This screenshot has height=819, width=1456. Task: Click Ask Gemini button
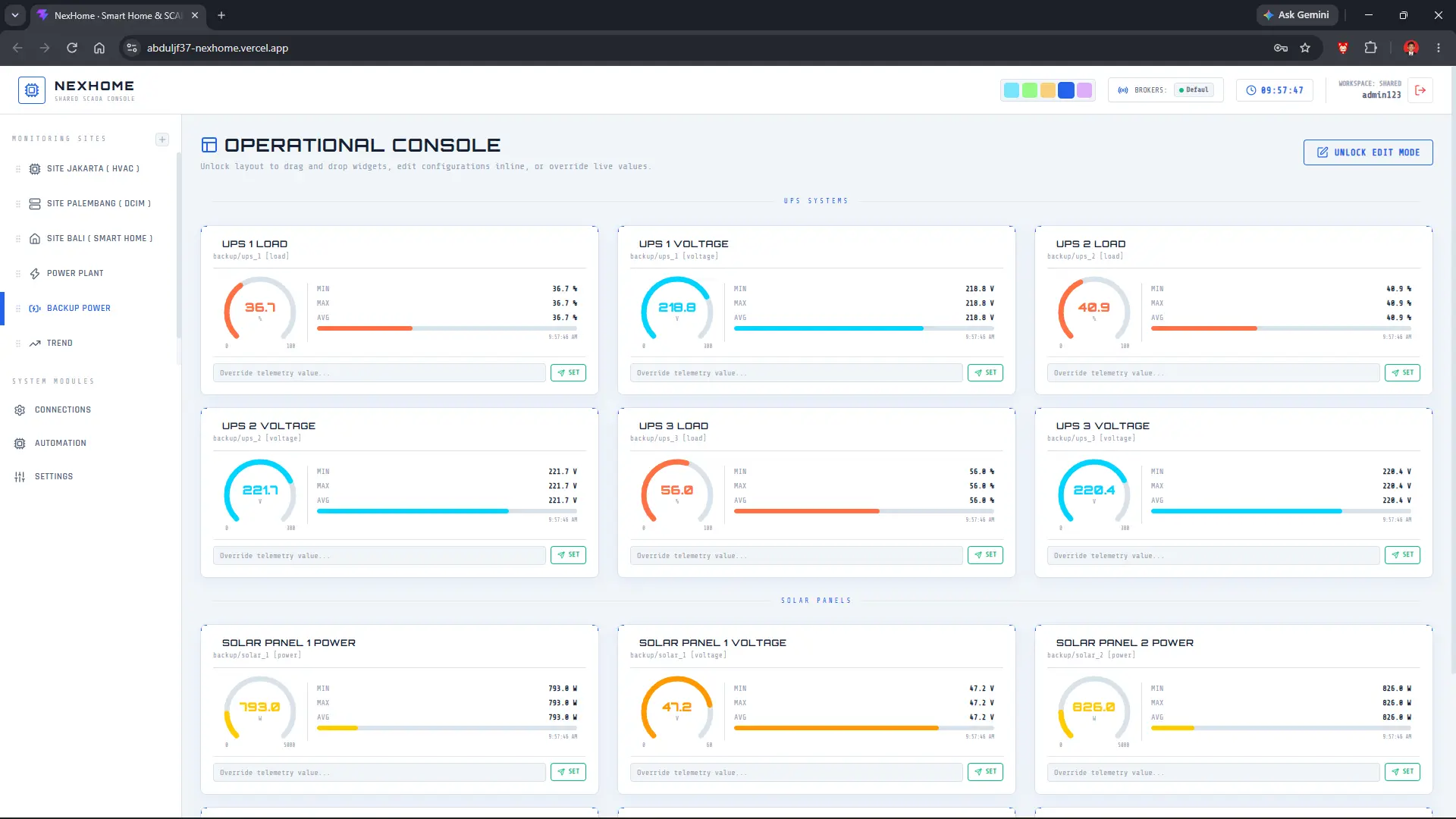coord(1297,15)
